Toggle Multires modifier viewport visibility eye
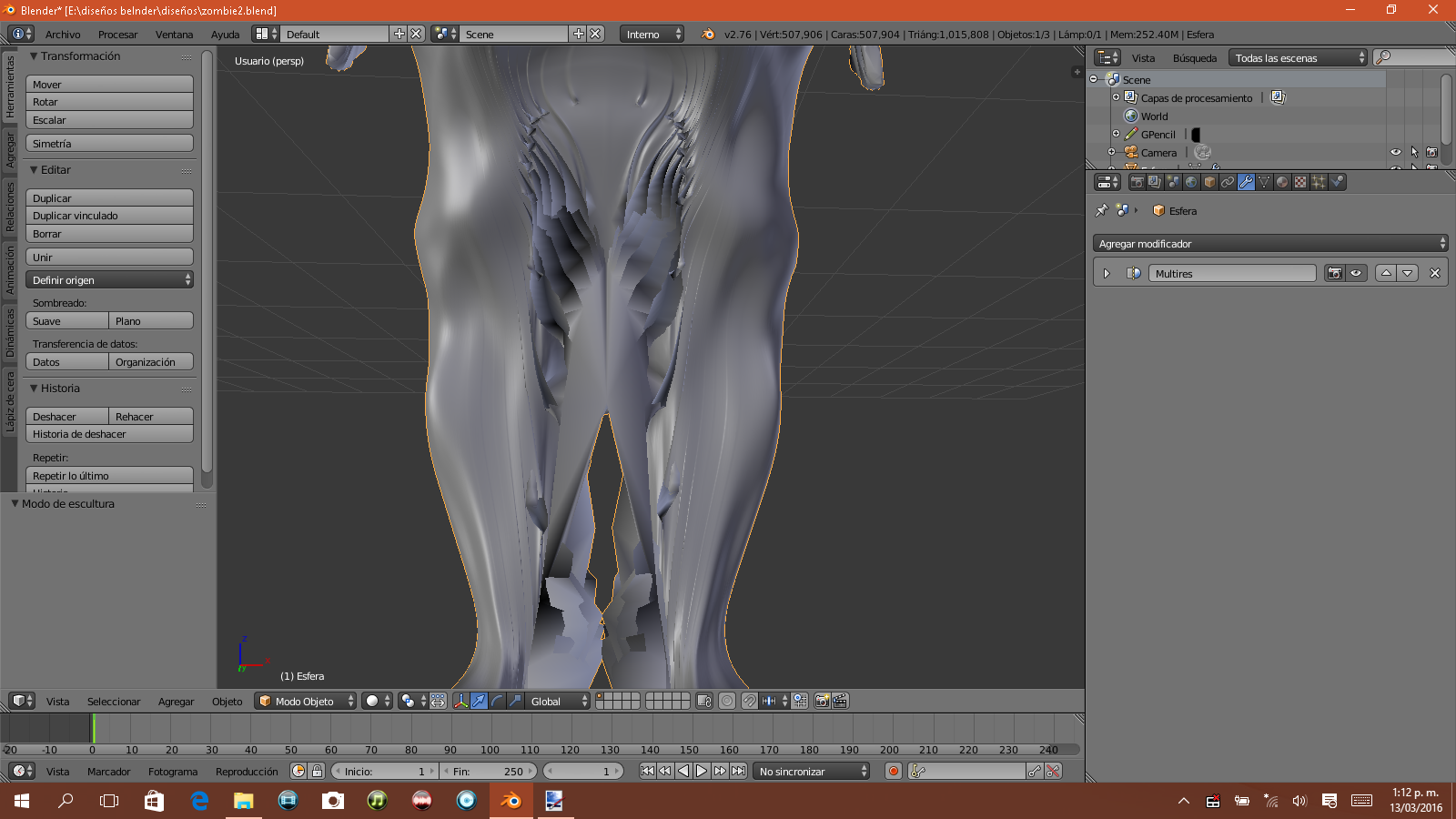 tap(1356, 273)
